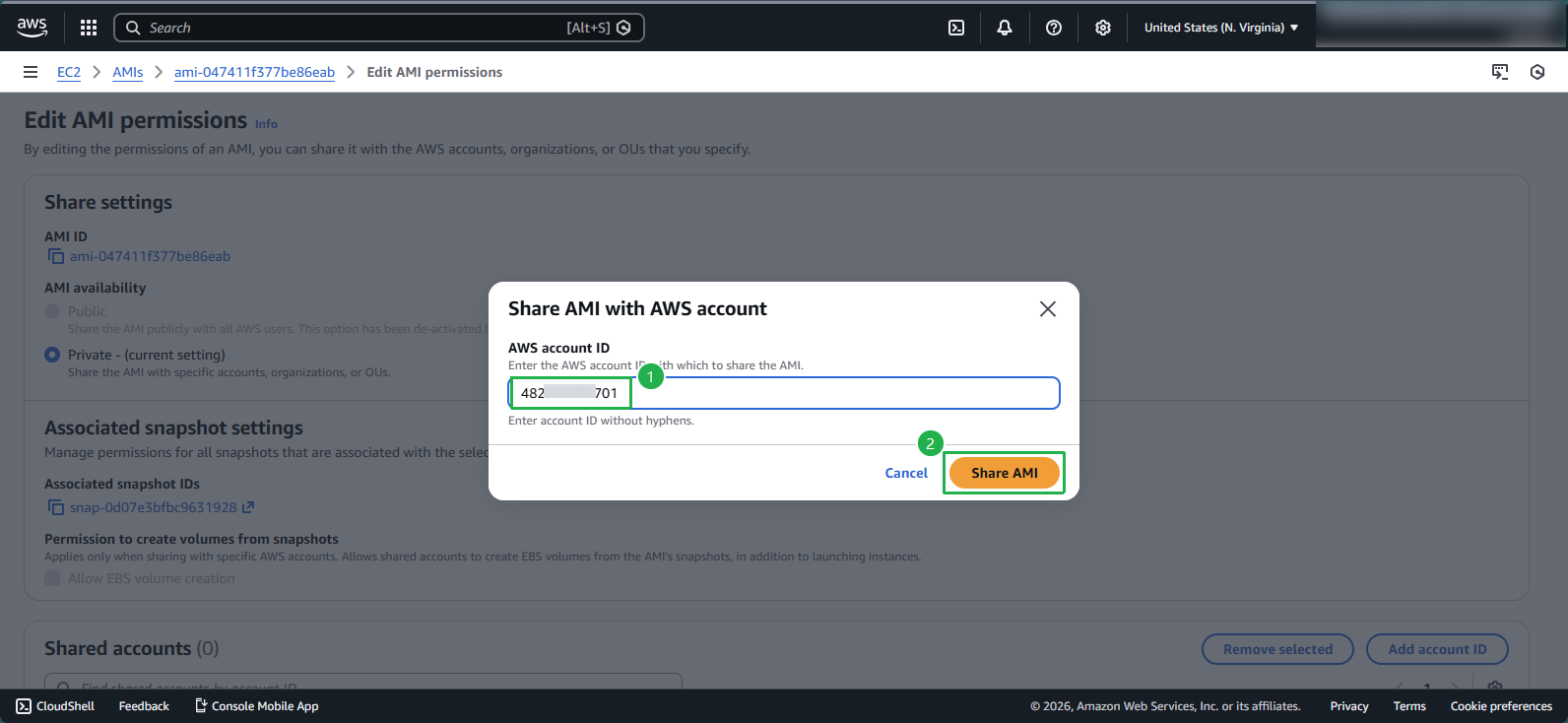This screenshot has height=723, width=1568.
Task: Open Cookie preferences in footer
Action: [1501, 706]
